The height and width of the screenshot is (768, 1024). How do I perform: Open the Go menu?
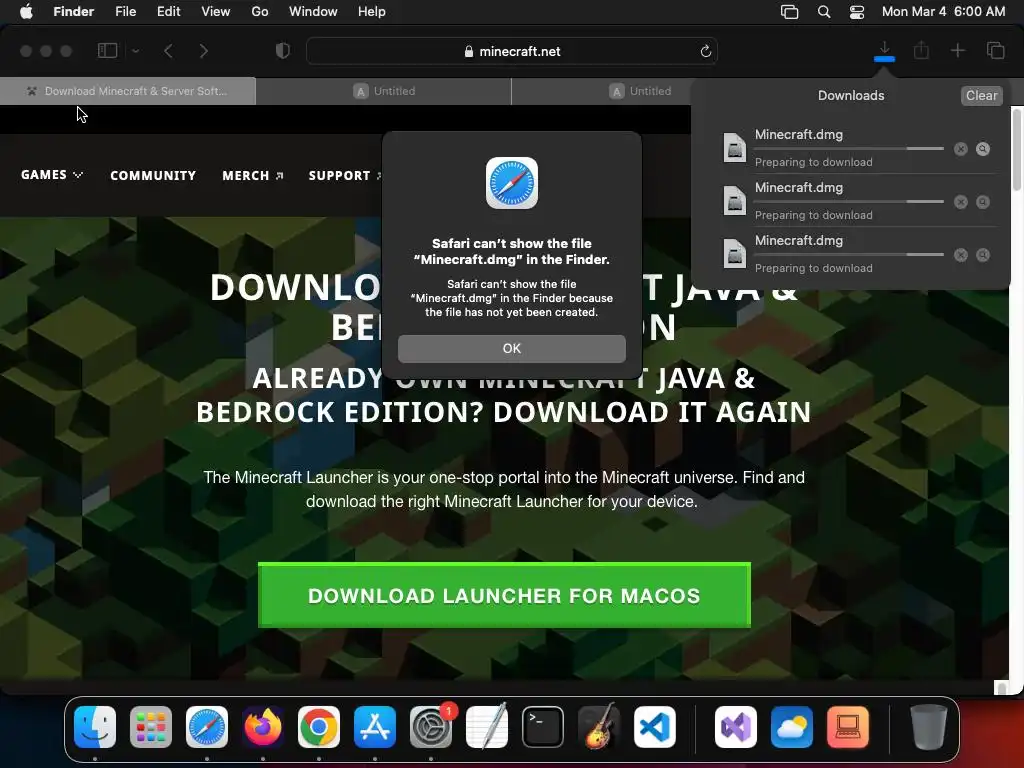point(260,12)
